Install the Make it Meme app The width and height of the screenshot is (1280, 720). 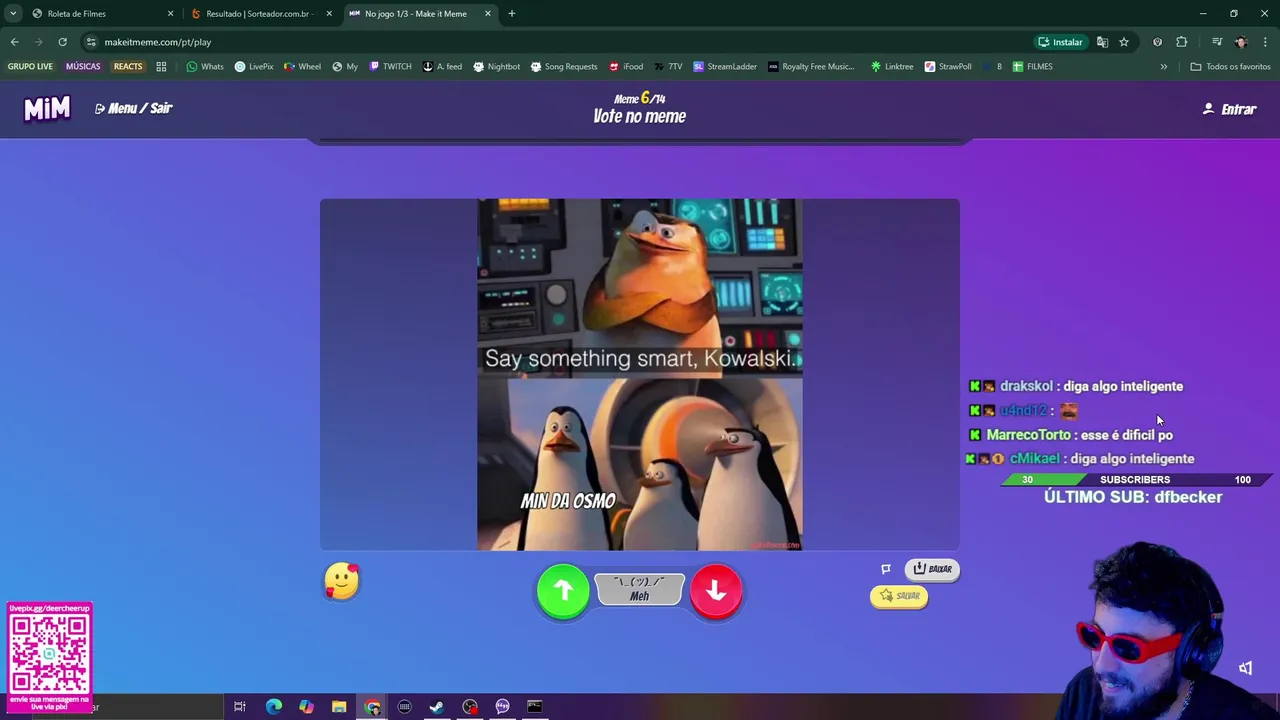click(x=1060, y=42)
